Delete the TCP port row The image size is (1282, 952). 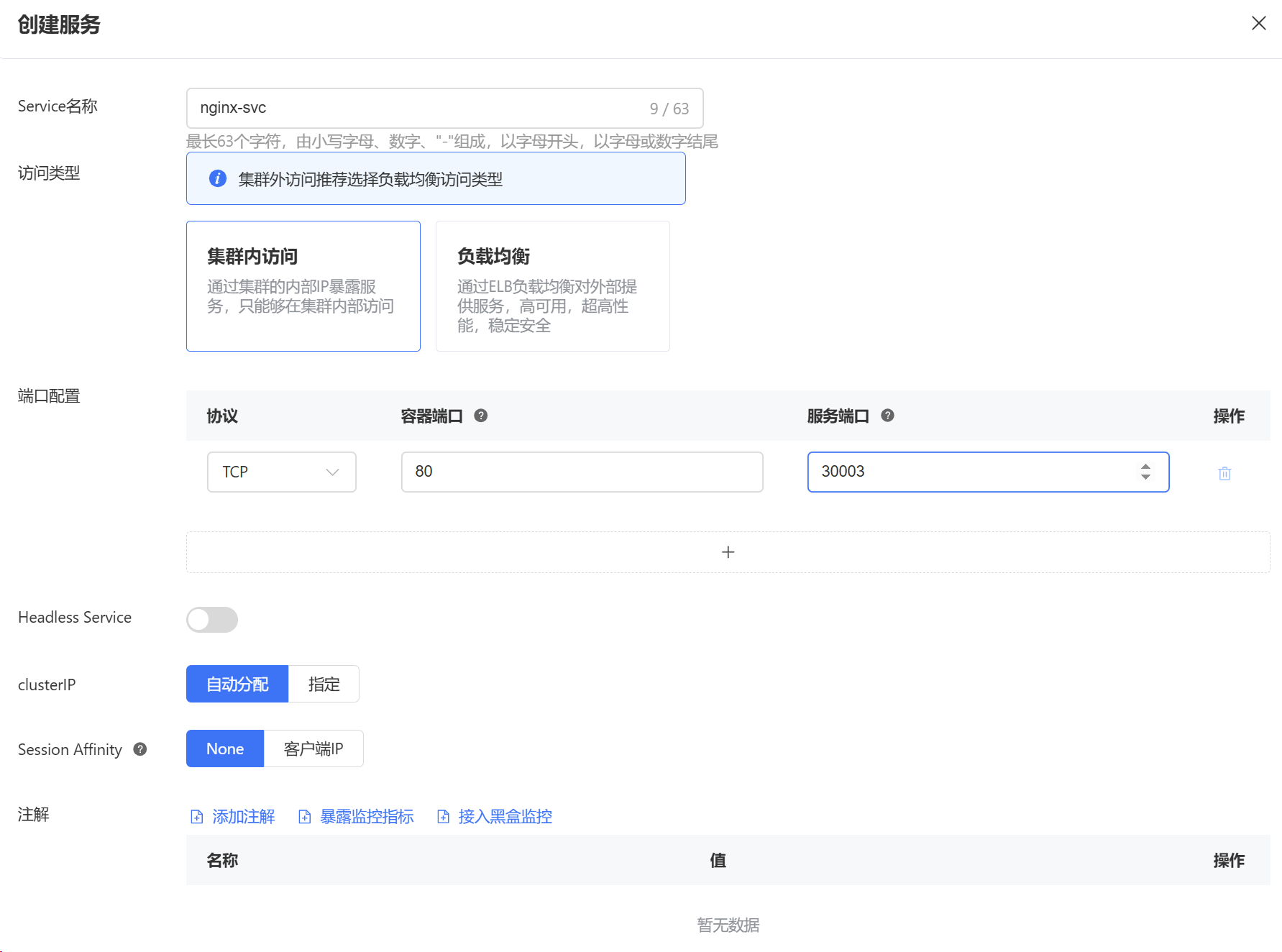click(1224, 473)
